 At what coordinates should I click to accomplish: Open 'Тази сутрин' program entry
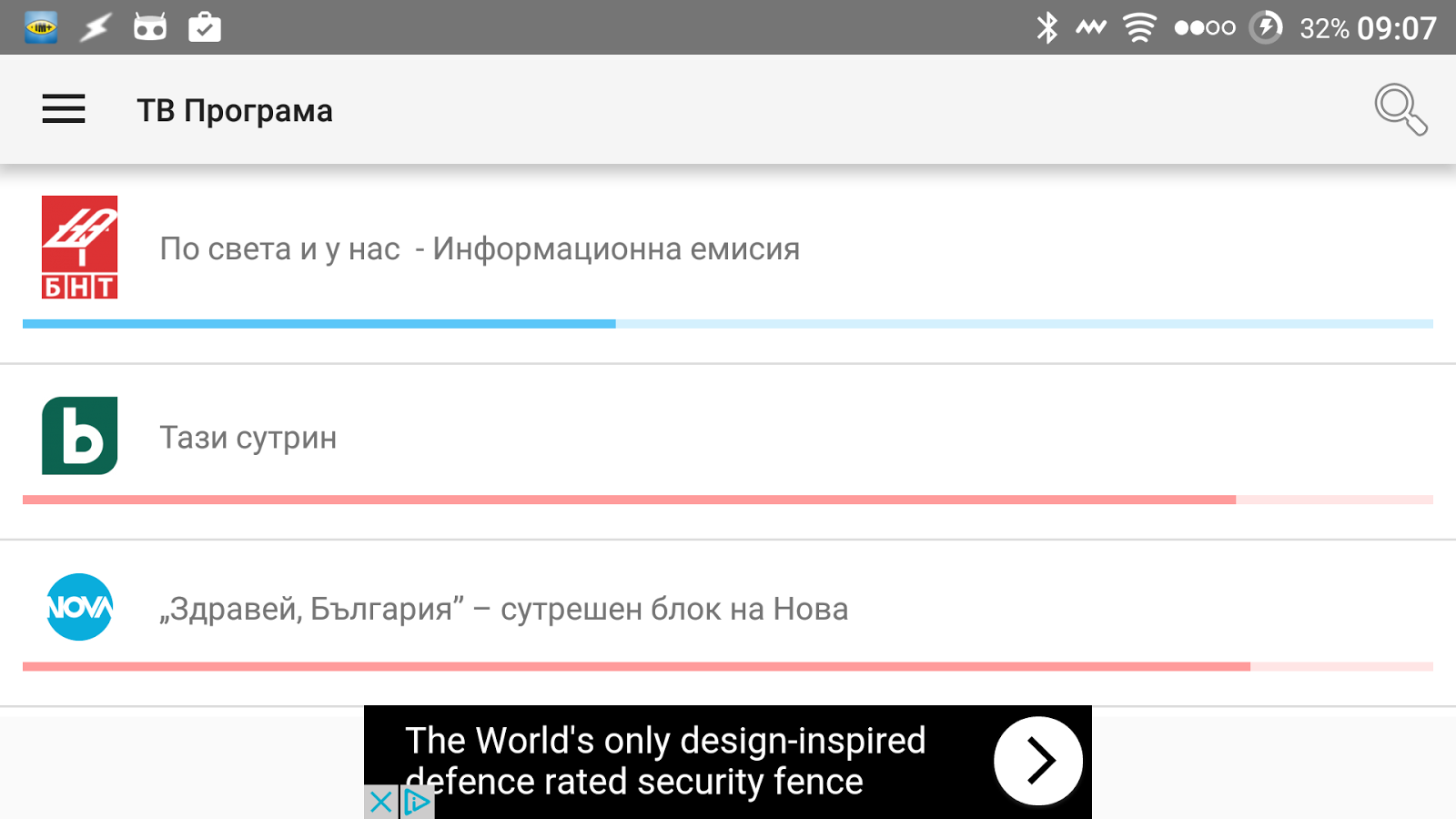(248, 438)
